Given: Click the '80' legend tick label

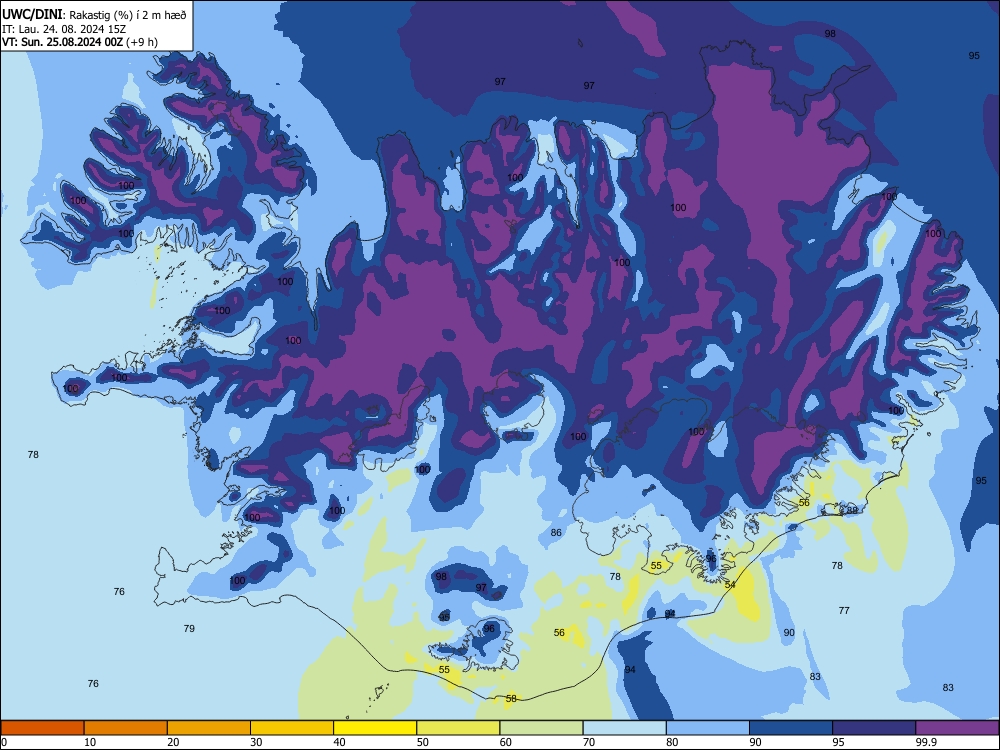Looking at the screenshot, I should click(672, 742).
